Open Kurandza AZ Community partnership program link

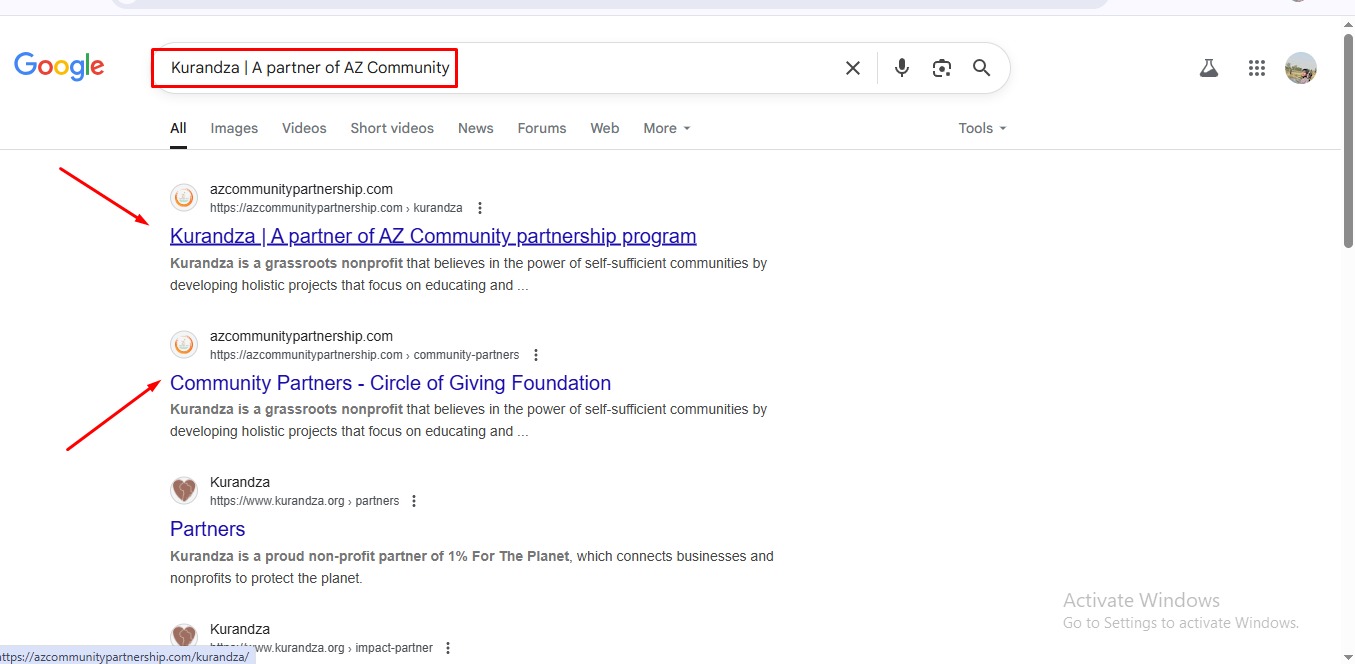433,236
